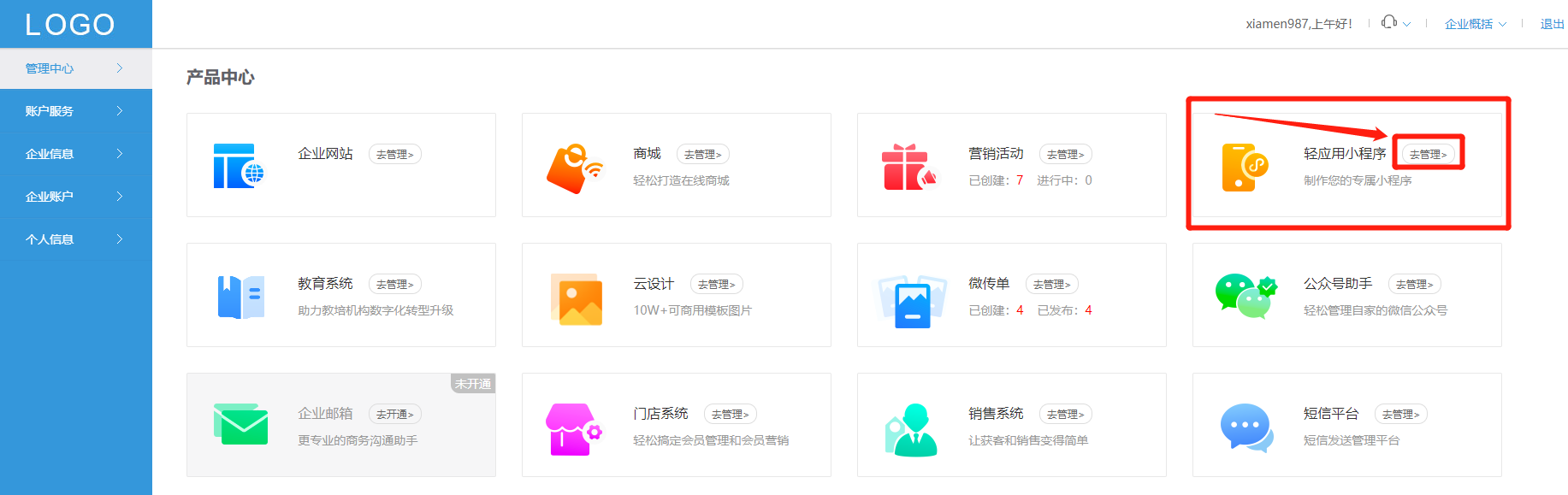Click the LOGO in the top-left corner

(x=70, y=25)
